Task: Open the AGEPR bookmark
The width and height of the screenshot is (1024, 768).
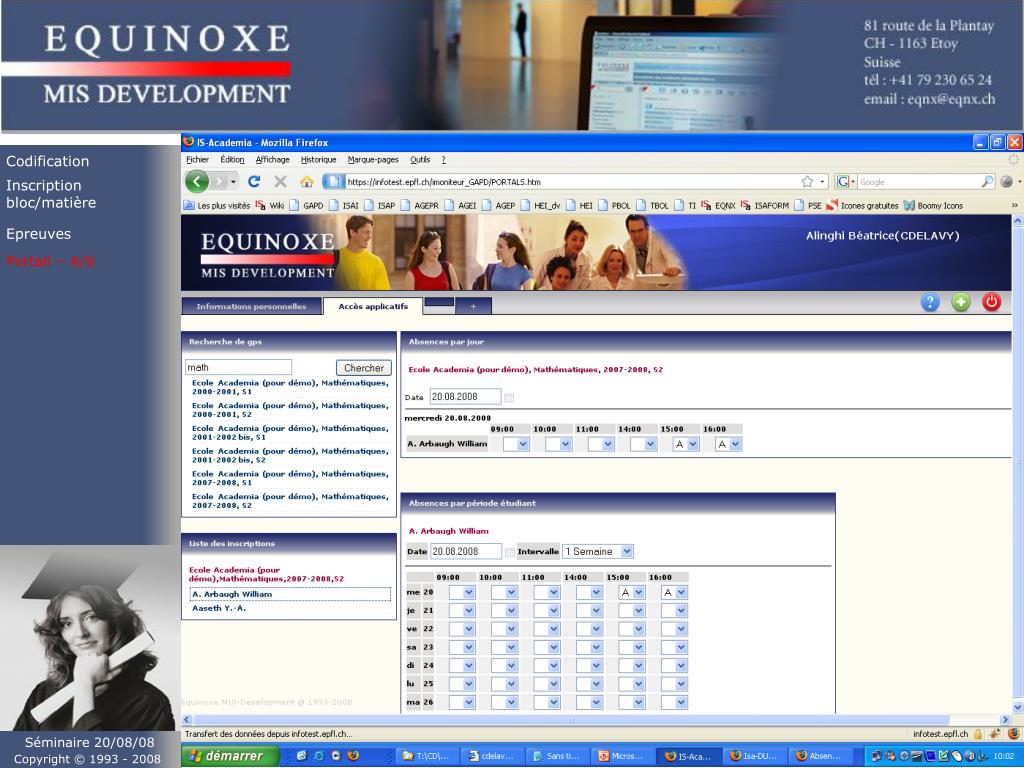Action: pos(421,205)
